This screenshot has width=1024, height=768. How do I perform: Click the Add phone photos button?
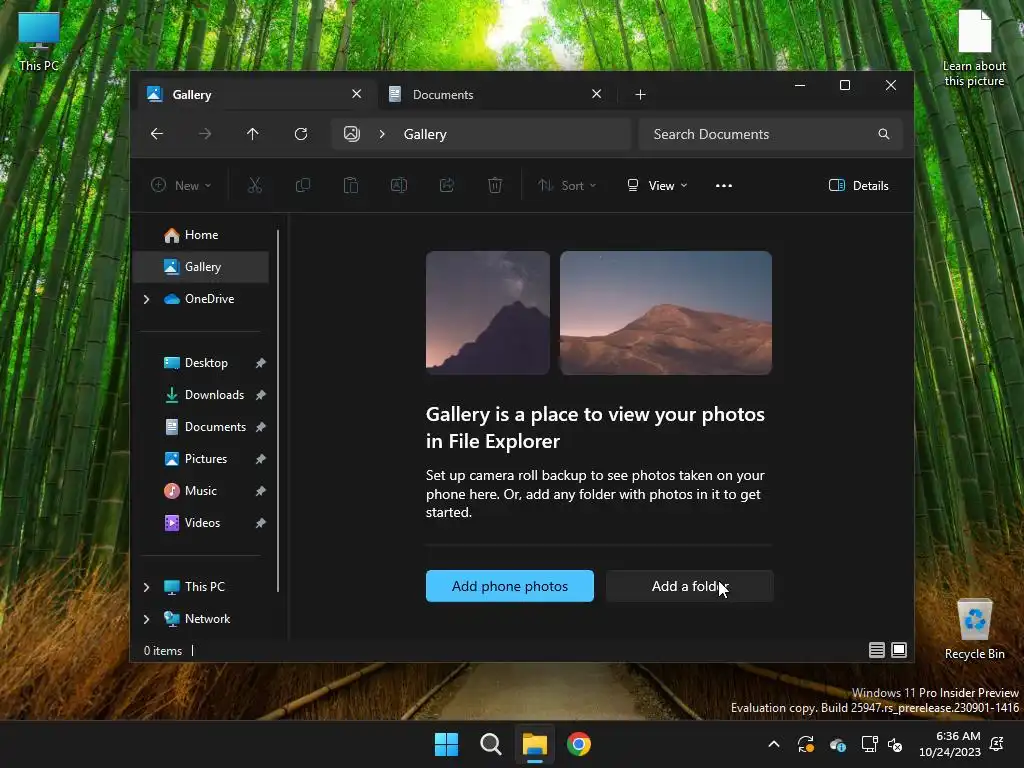[x=510, y=586]
